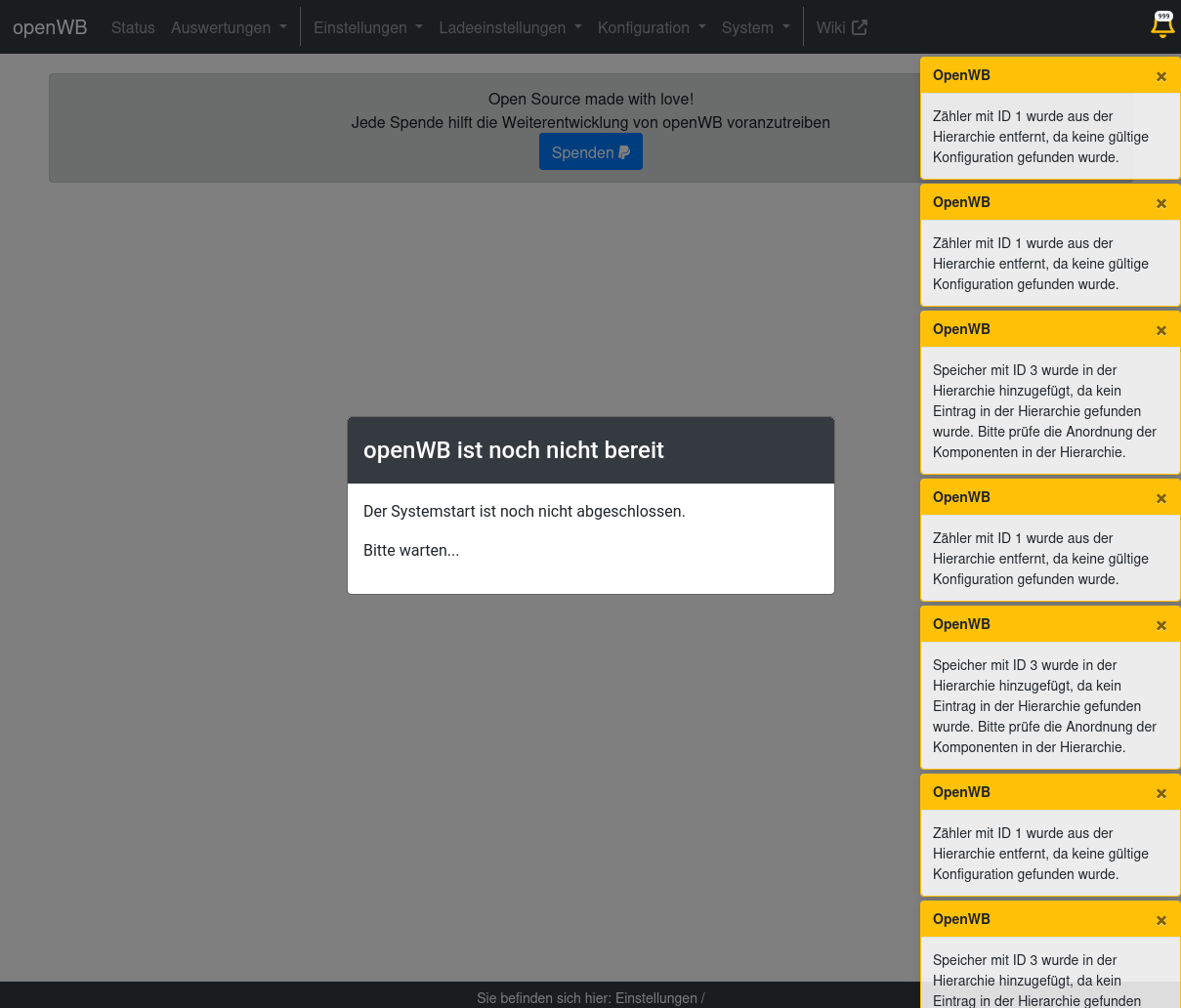
Task: Go to the openWB home brand link
Action: (x=50, y=27)
